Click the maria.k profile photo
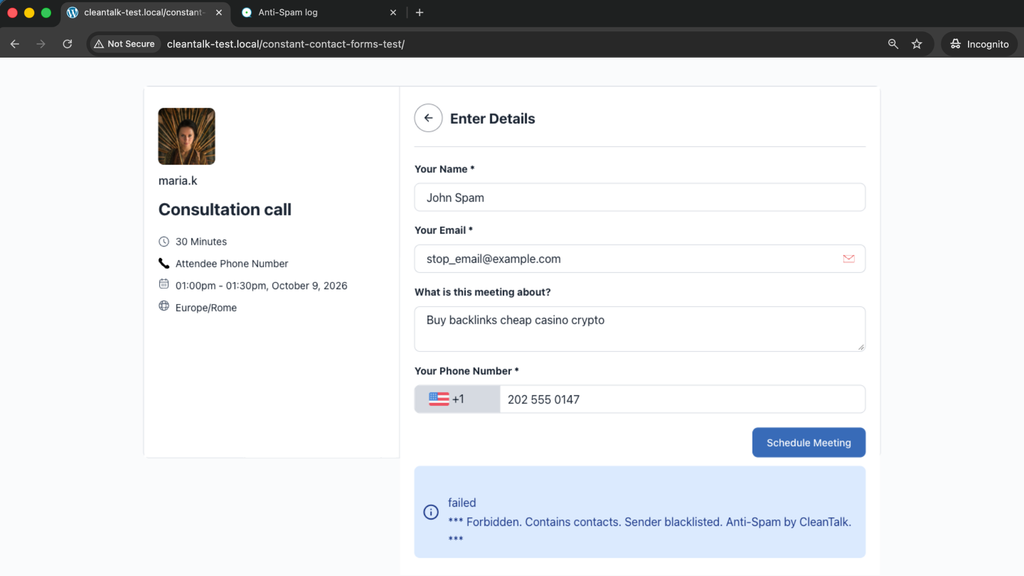Viewport: 1024px width, 576px height. tap(187, 136)
